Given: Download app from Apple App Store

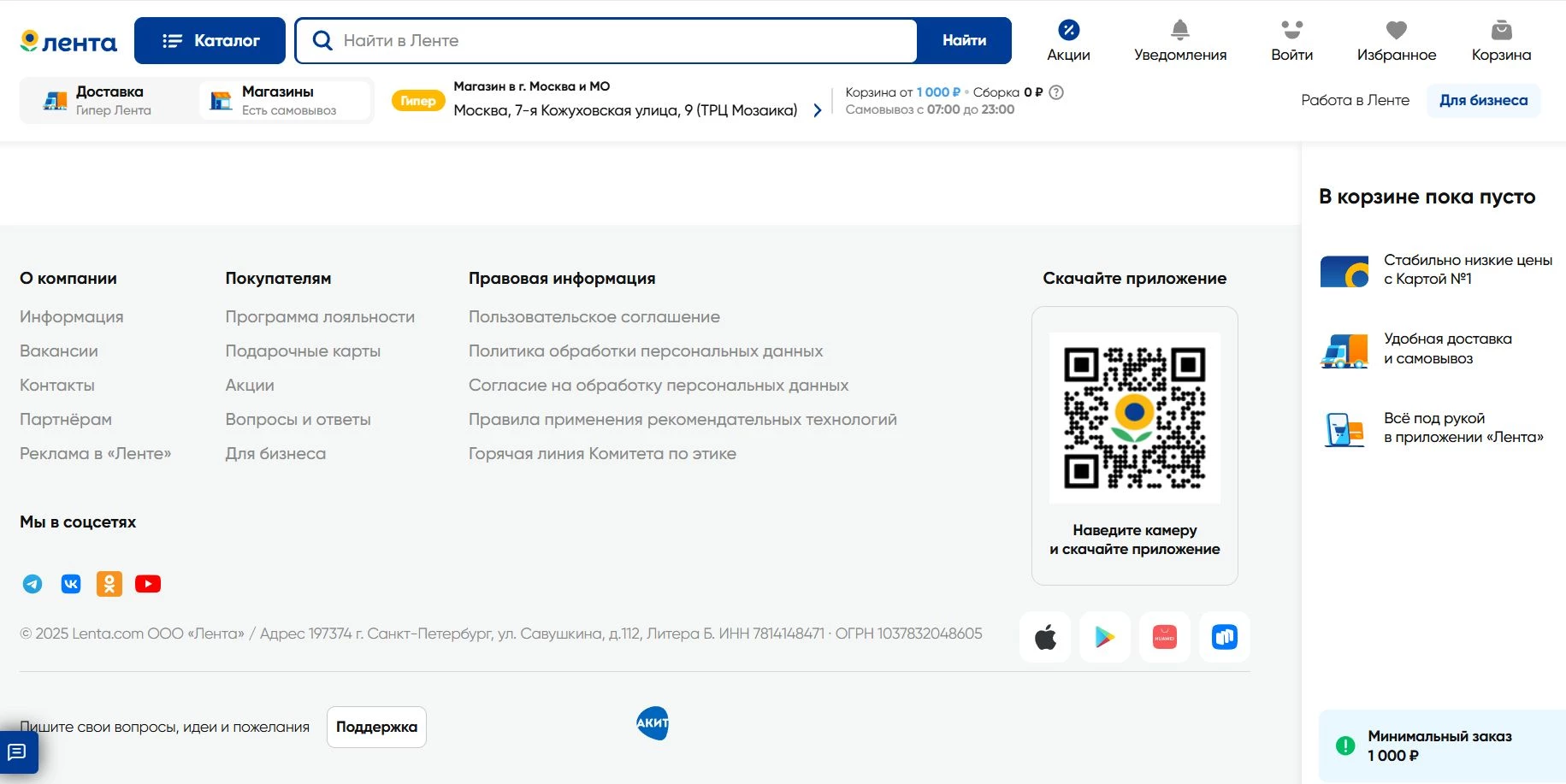Looking at the screenshot, I should click(x=1045, y=637).
